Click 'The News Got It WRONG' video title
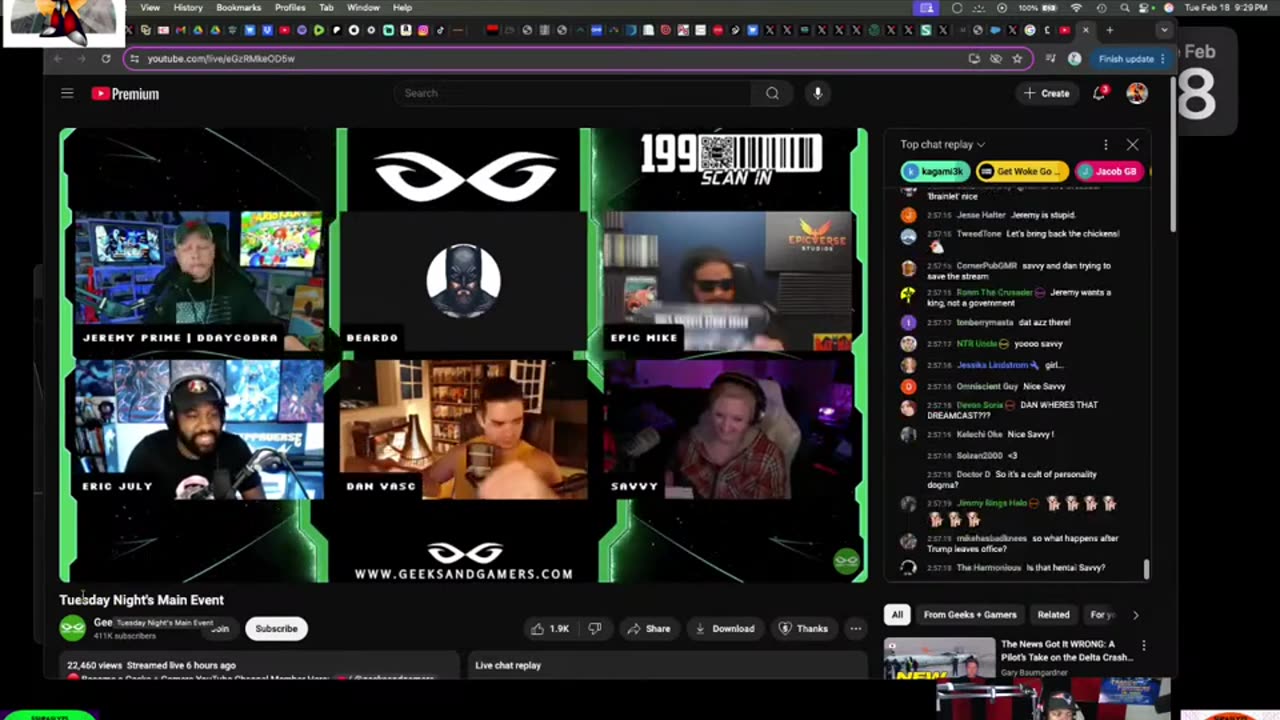Viewport: 1280px width, 720px height. pos(1066,651)
